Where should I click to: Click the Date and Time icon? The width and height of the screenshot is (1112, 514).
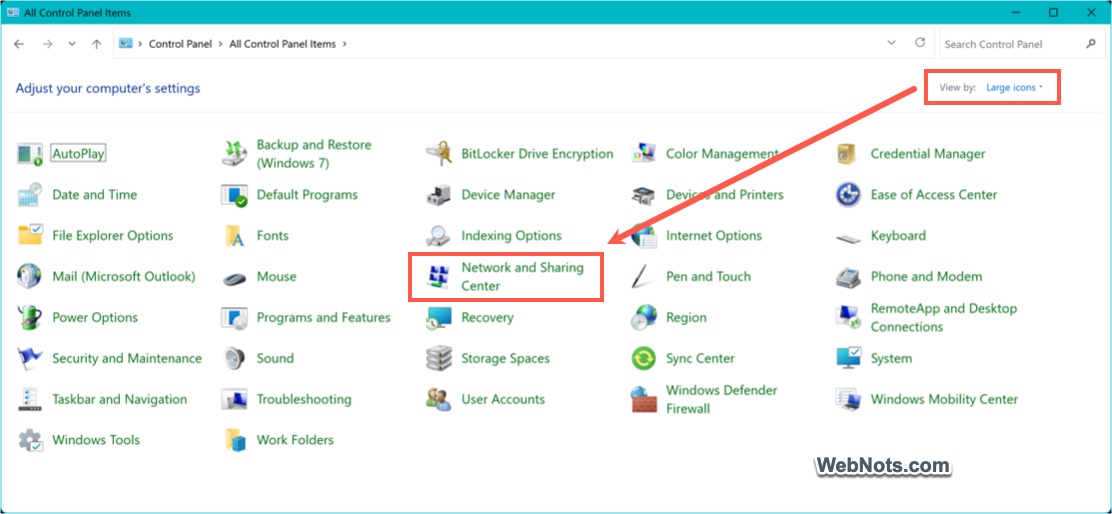point(30,195)
